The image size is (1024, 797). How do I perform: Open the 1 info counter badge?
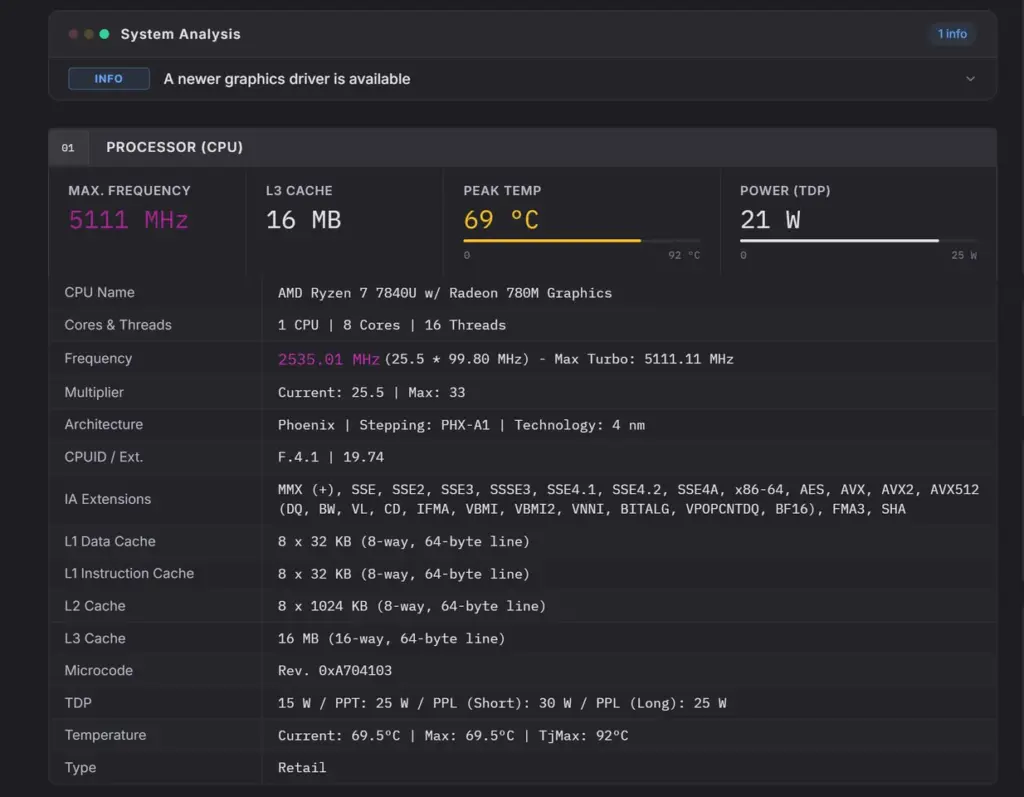952,34
